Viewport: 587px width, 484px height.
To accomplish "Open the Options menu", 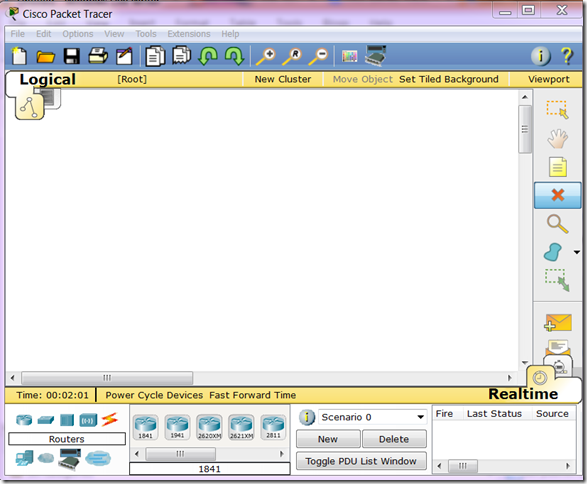I will tap(78, 34).
